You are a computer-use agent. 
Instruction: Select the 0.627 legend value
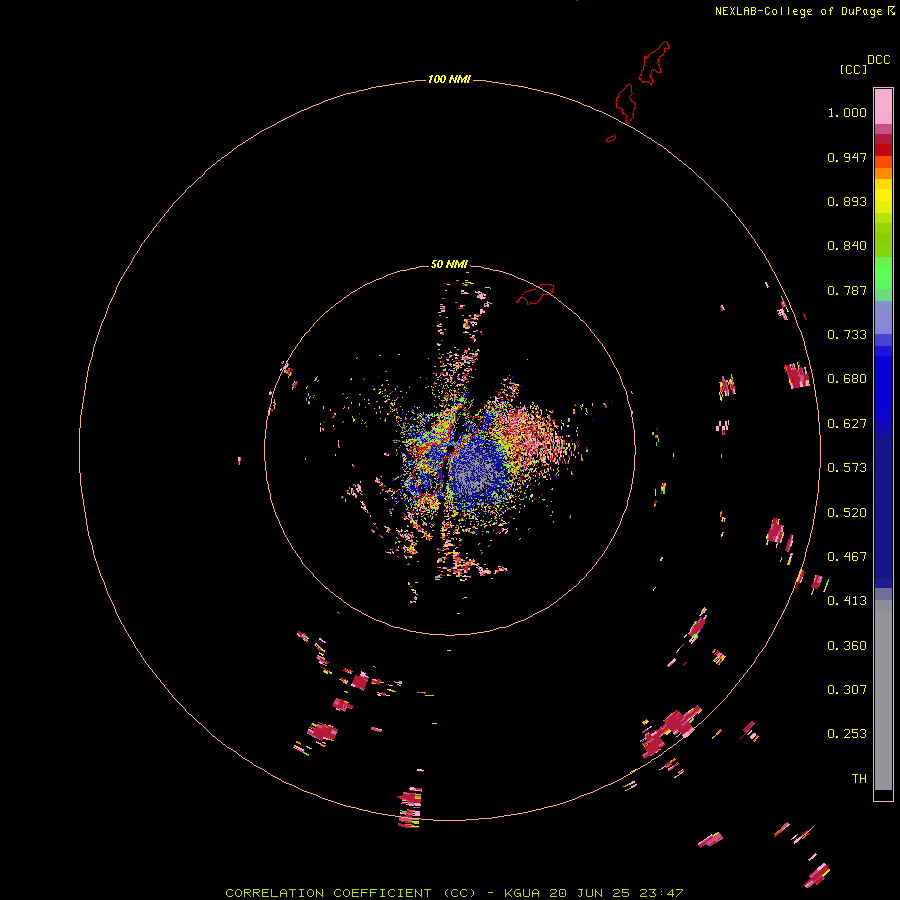tap(847, 424)
